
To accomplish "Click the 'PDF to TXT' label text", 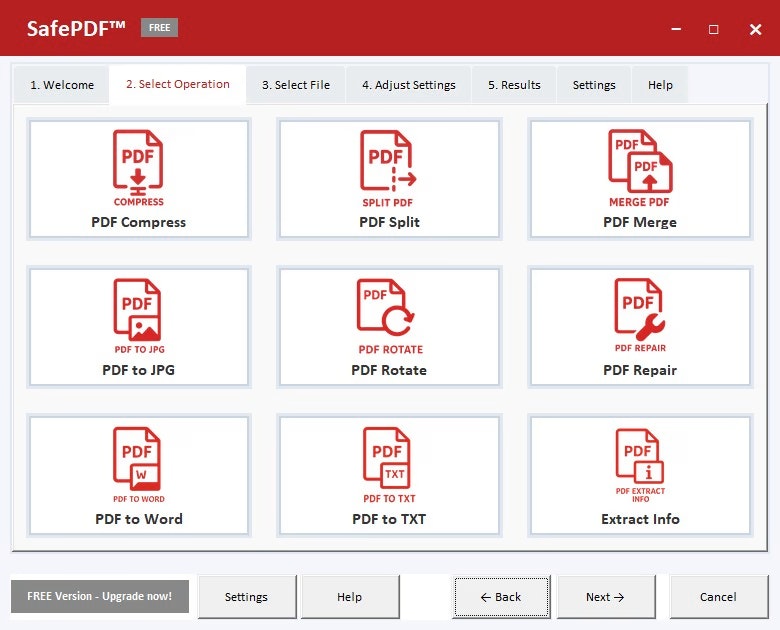I will click(x=389, y=519).
